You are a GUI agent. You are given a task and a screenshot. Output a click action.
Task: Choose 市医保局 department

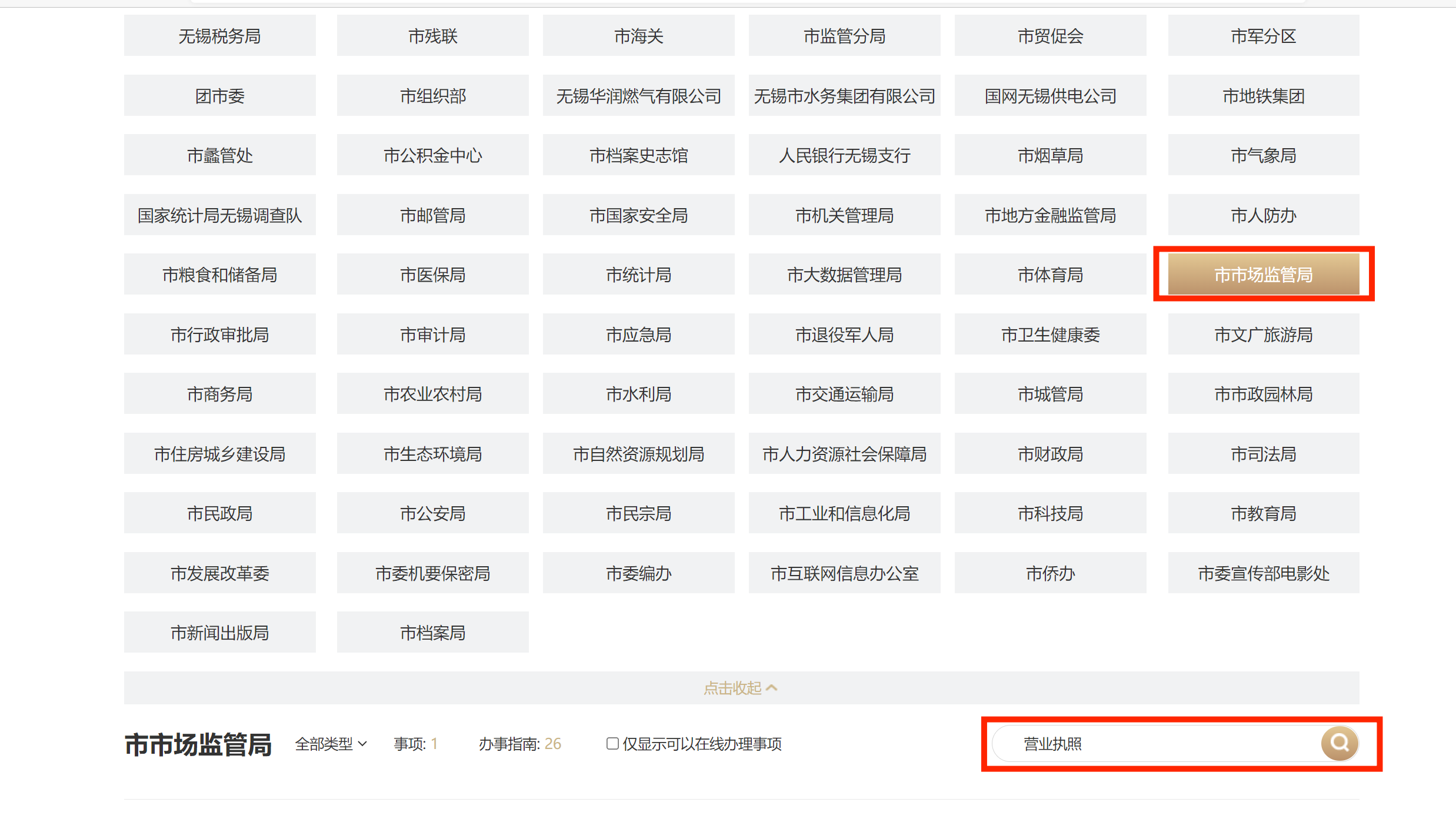(x=432, y=275)
